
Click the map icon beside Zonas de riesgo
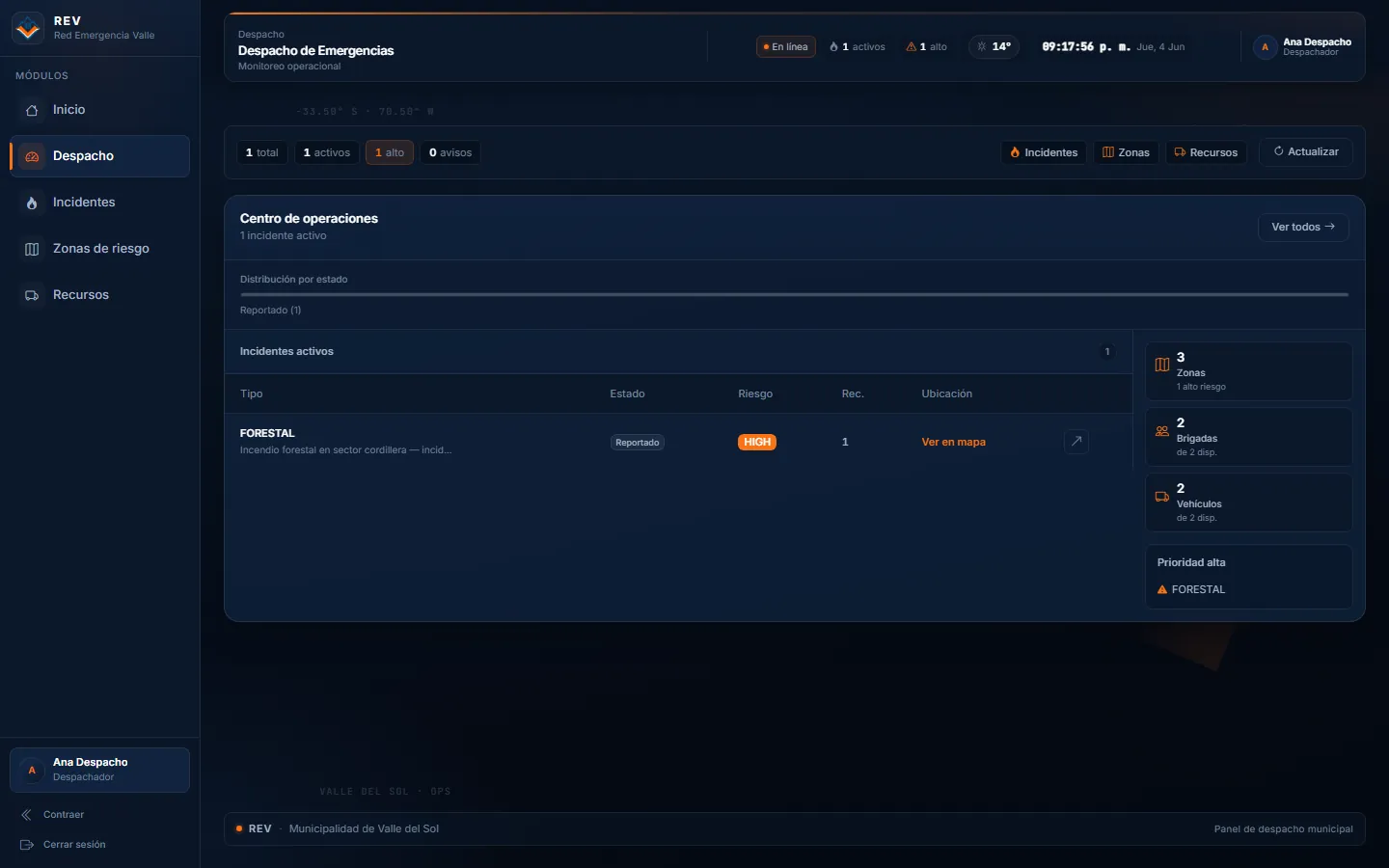coord(32,249)
